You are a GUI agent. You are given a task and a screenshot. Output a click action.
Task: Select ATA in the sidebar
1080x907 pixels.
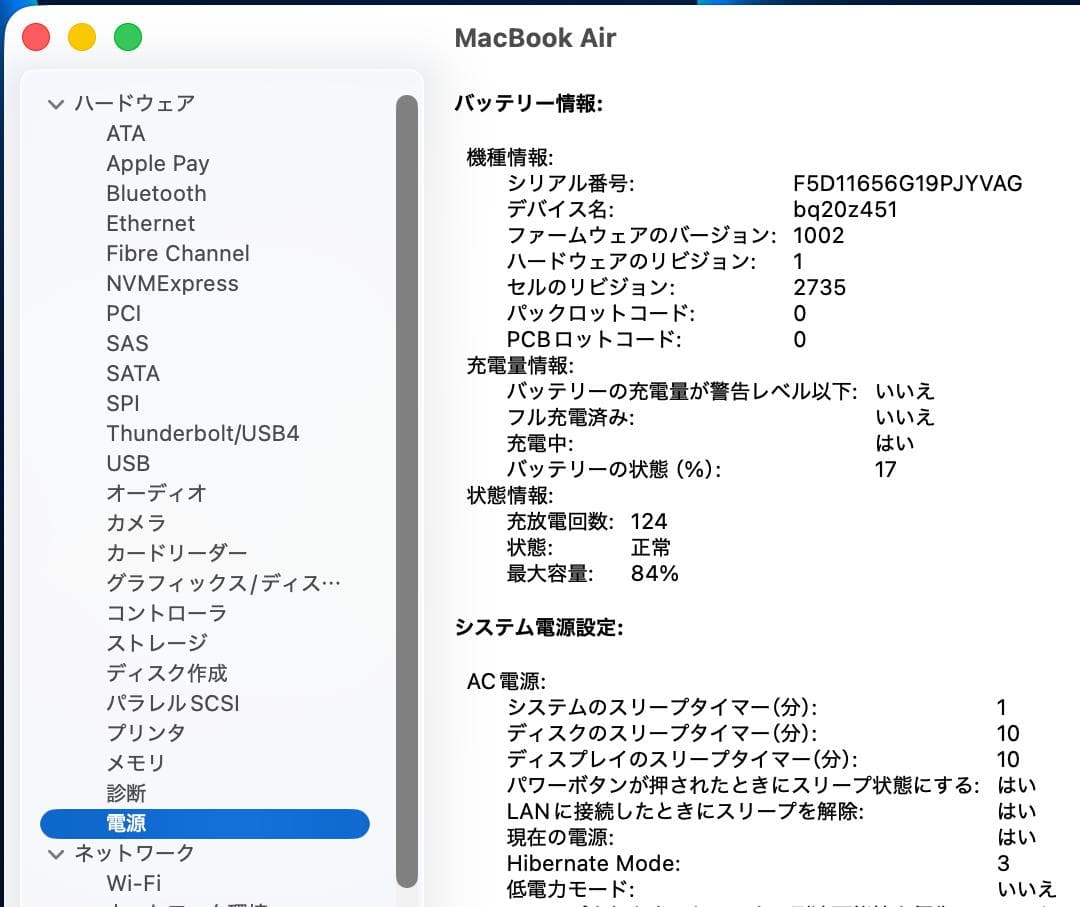click(125, 133)
